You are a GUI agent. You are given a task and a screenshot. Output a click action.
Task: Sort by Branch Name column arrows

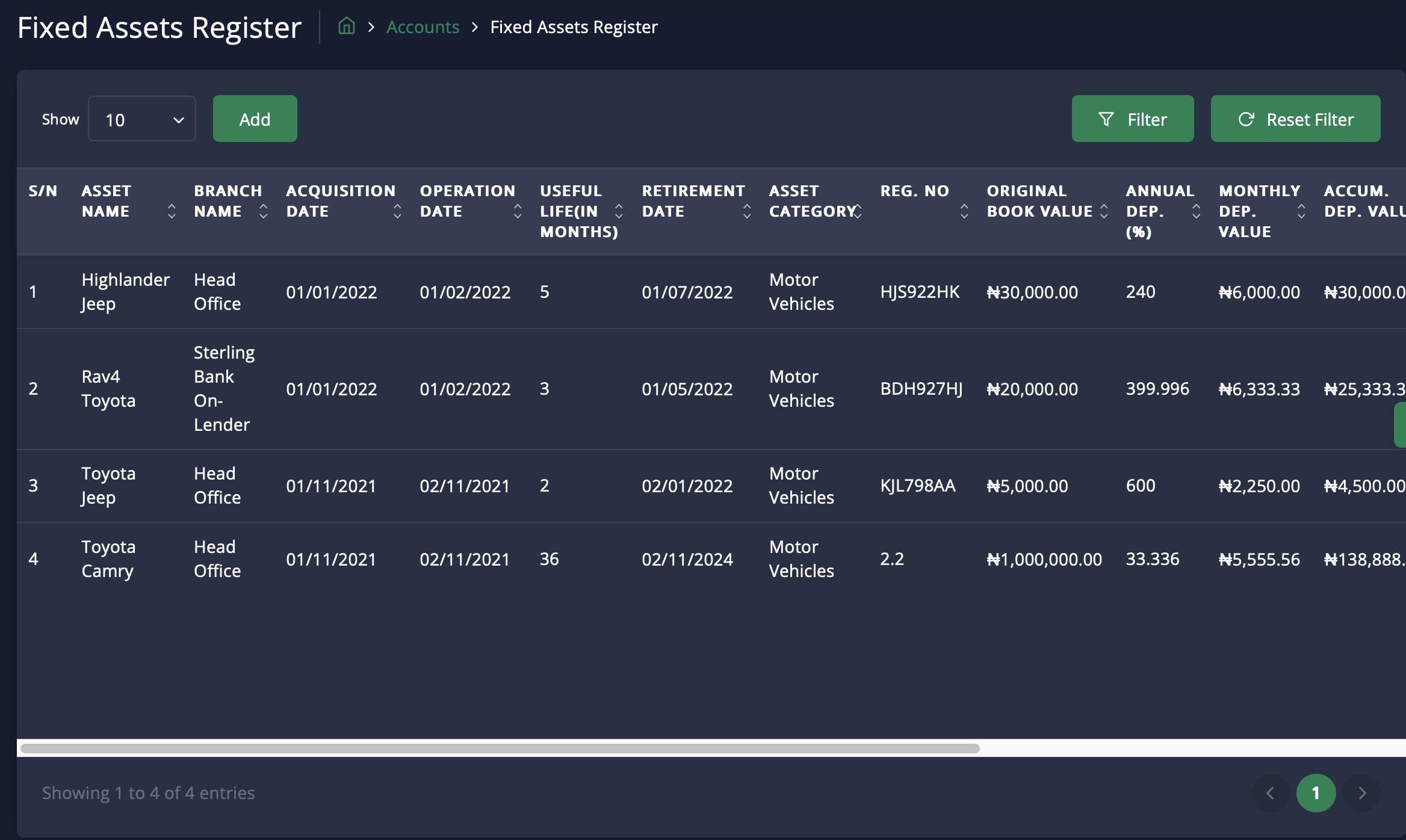pyautogui.click(x=263, y=211)
